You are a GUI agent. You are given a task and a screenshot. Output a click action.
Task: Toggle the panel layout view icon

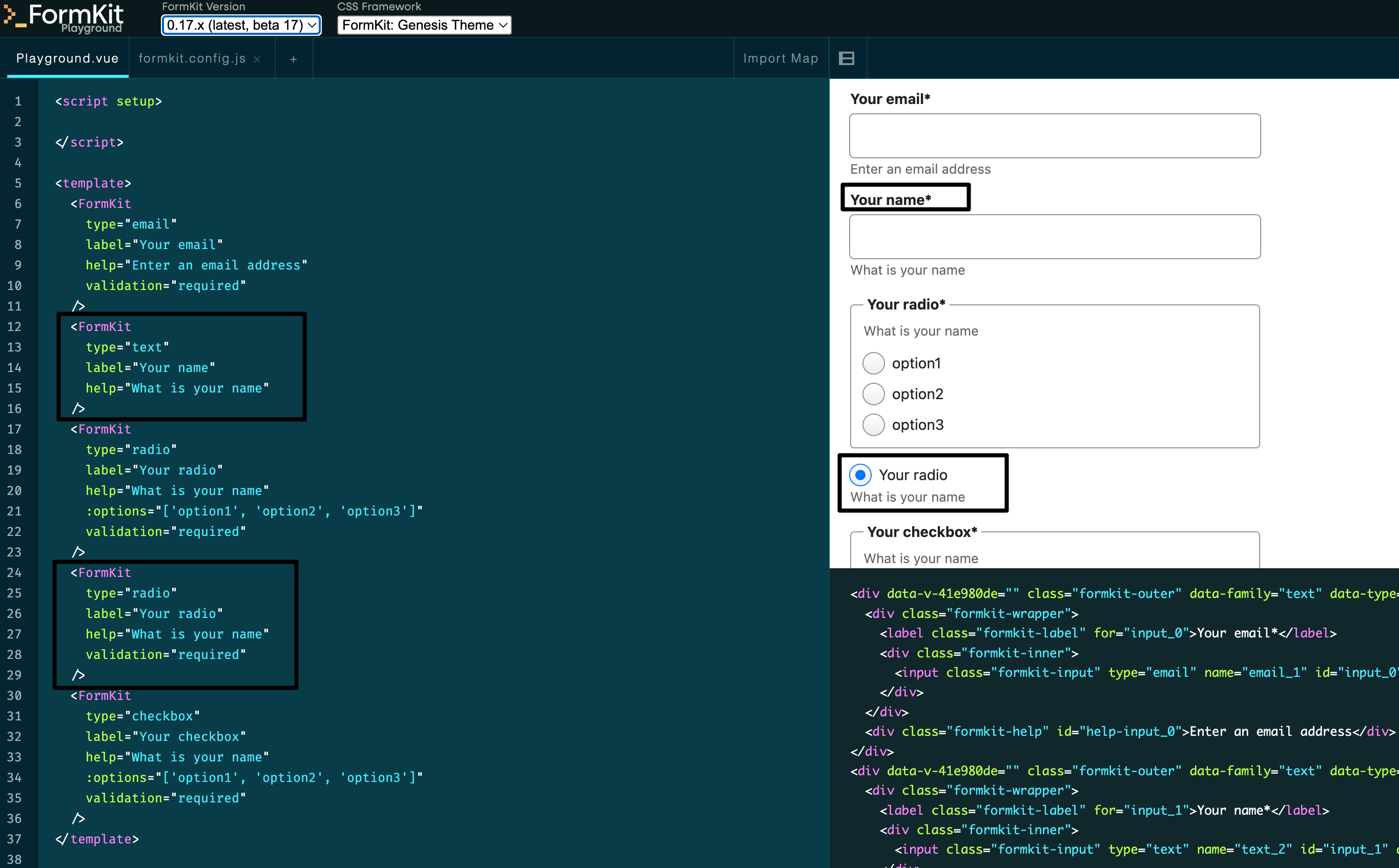846,58
